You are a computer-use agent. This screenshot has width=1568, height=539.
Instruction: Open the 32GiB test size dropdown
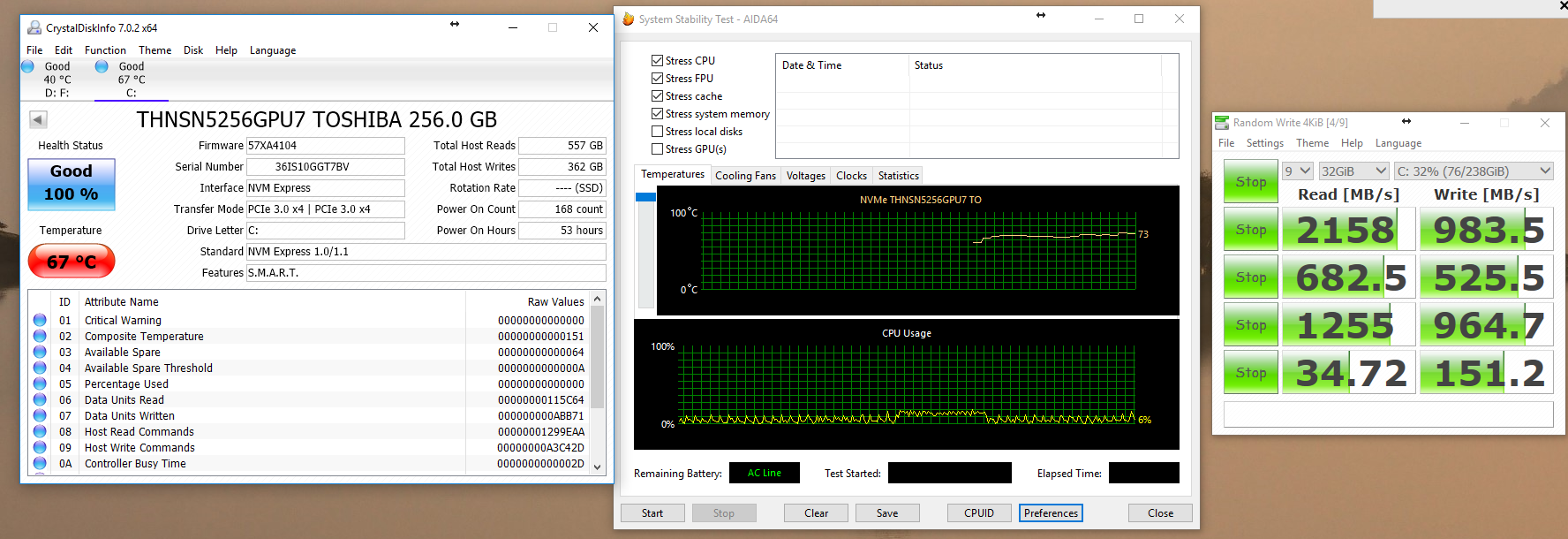click(1354, 171)
